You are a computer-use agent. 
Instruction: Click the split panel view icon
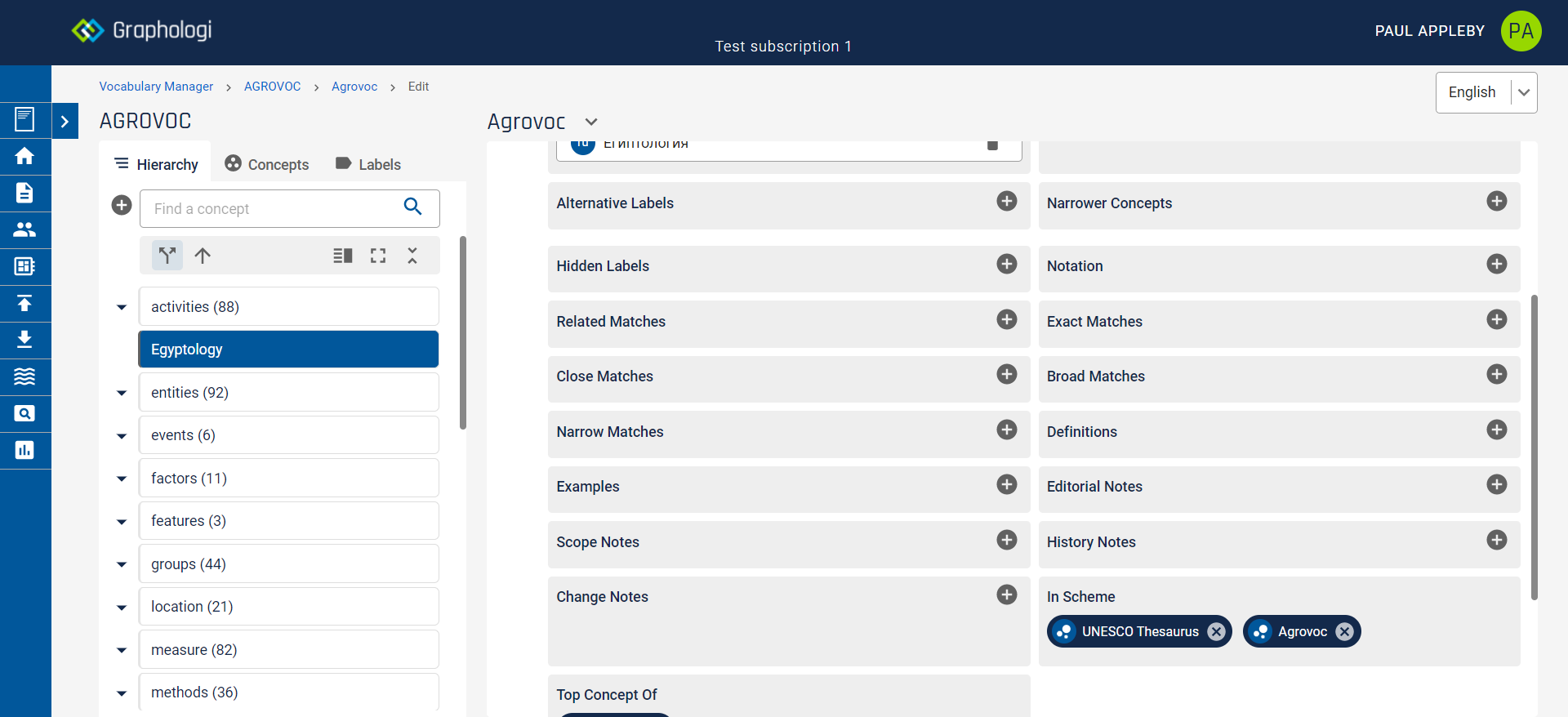tap(342, 256)
